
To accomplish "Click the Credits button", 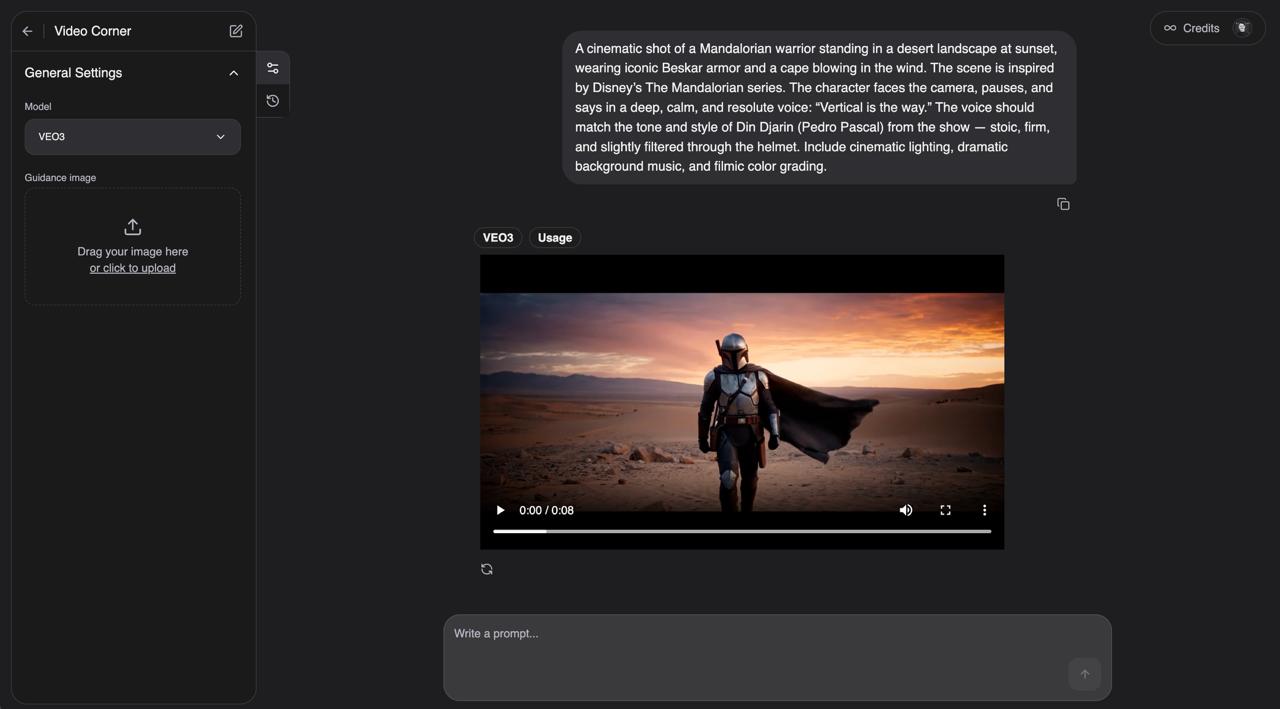I will [x=1192, y=28].
